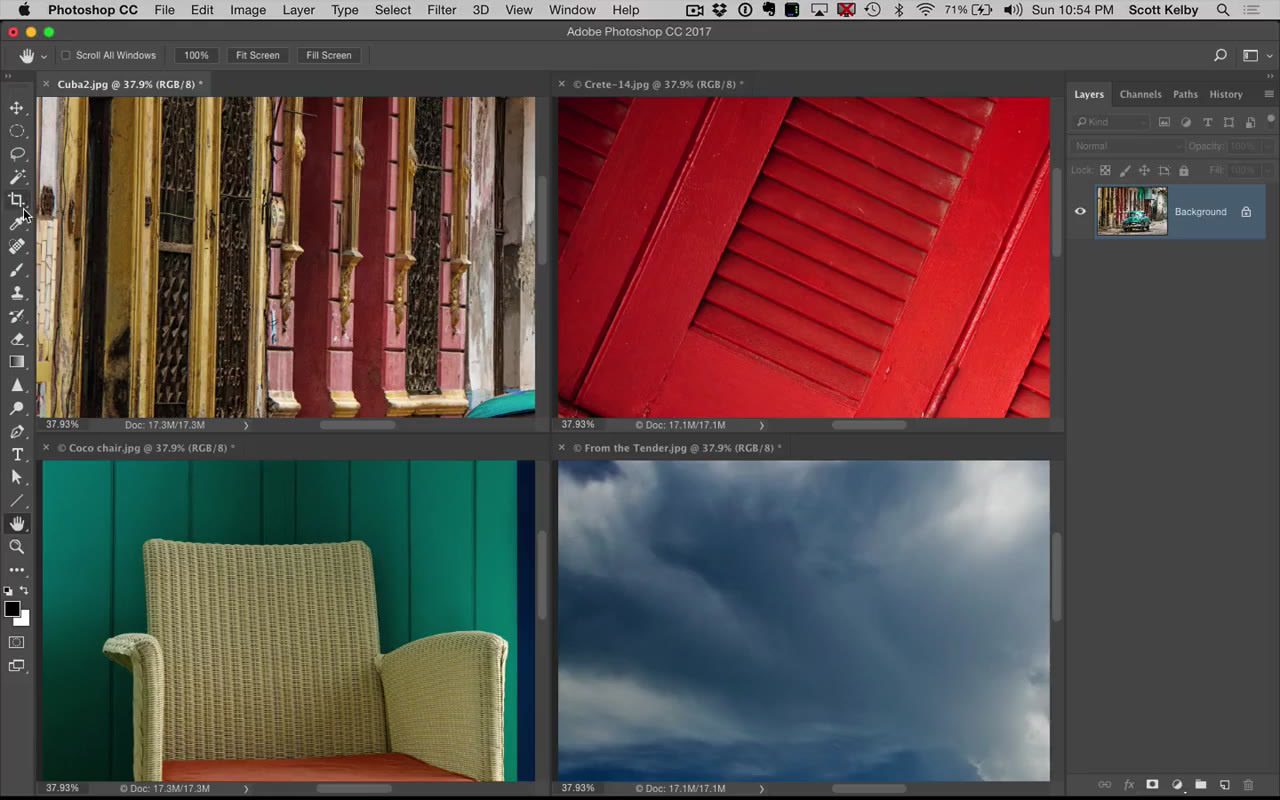
Task: Hide the Background layer
Action: 1080,211
